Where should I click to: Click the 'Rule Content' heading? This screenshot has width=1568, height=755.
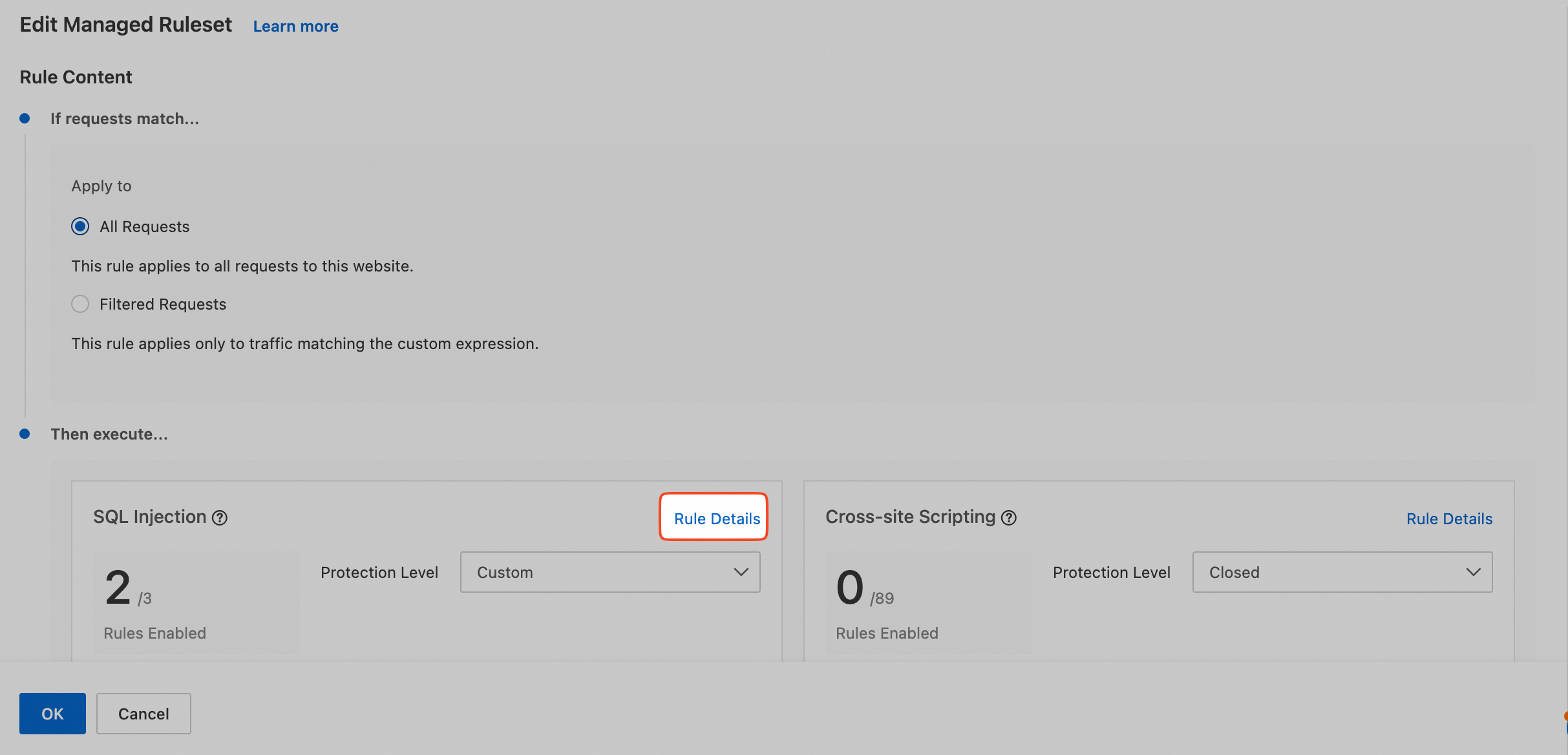pos(76,77)
